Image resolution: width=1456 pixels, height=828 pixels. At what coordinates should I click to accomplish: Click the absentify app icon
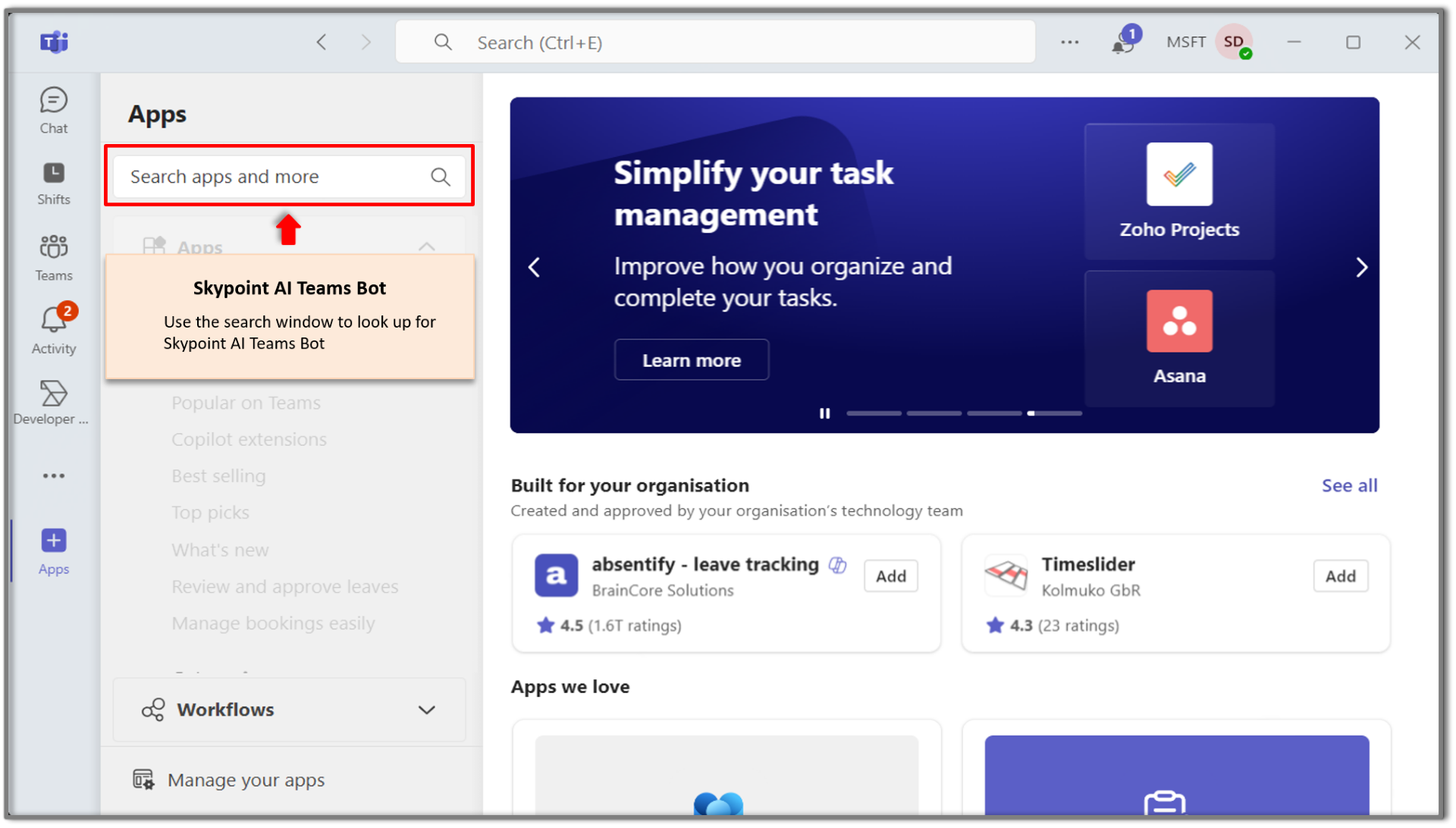coord(556,576)
